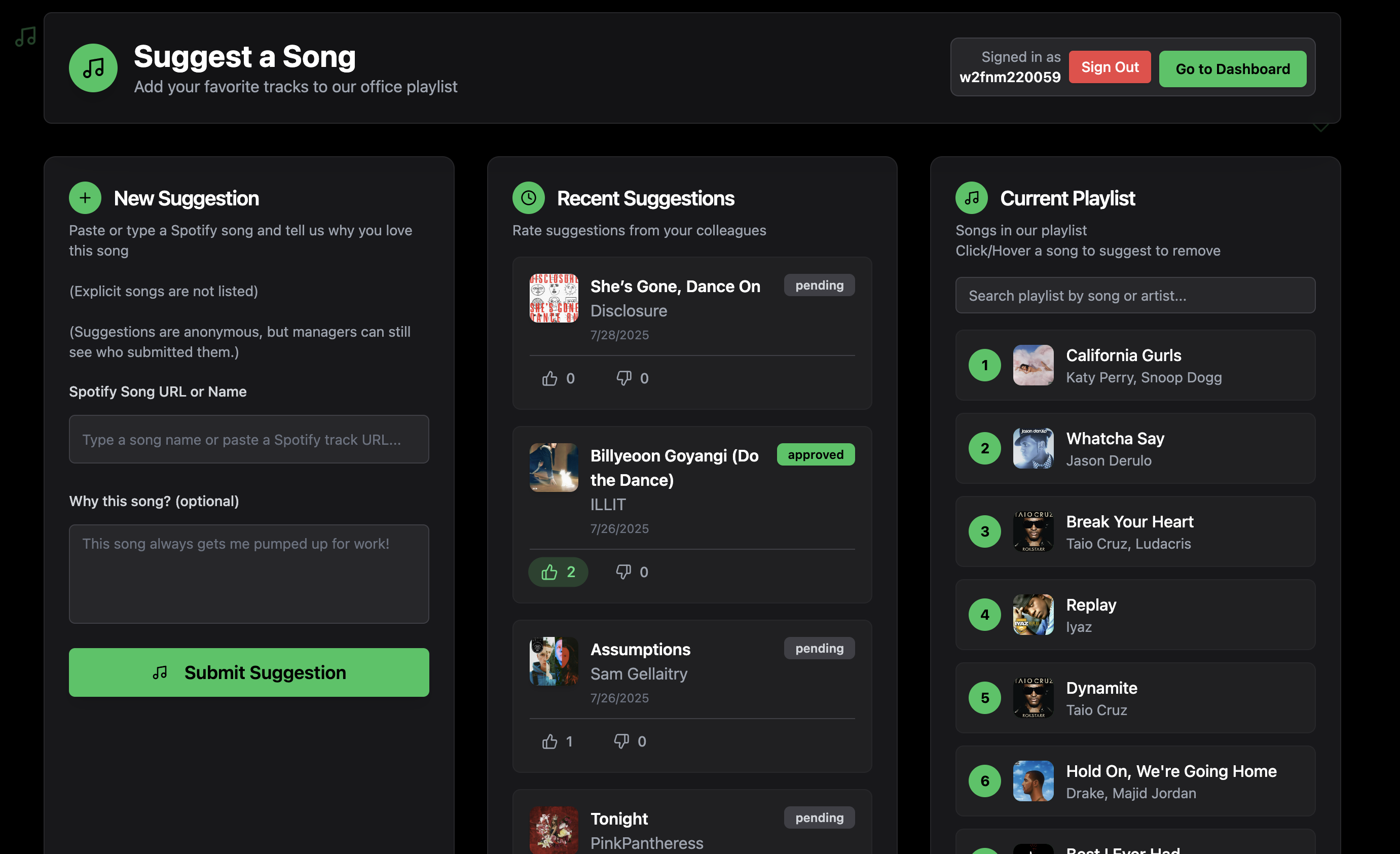
Task: Click the Why this song textarea
Action: click(x=249, y=573)
